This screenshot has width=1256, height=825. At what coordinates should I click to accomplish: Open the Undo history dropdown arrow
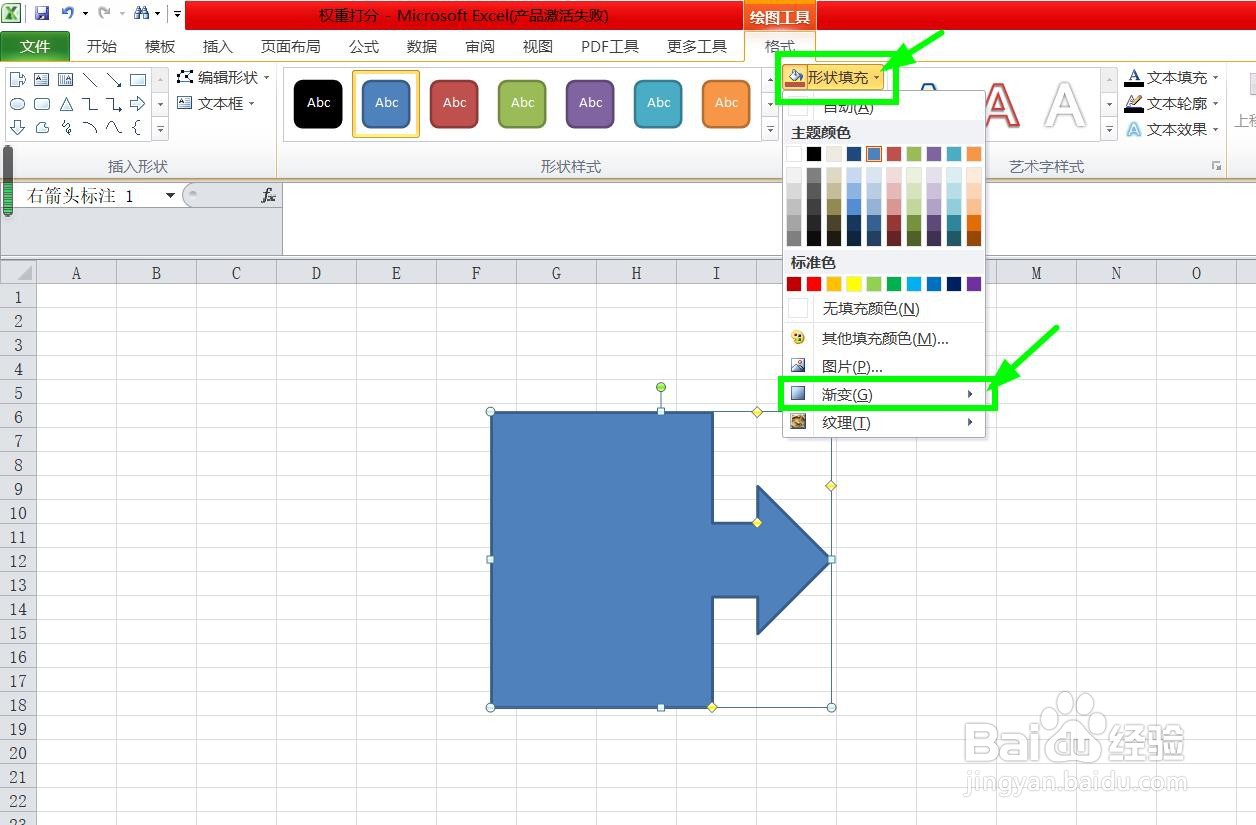click(x=85, y=14)
